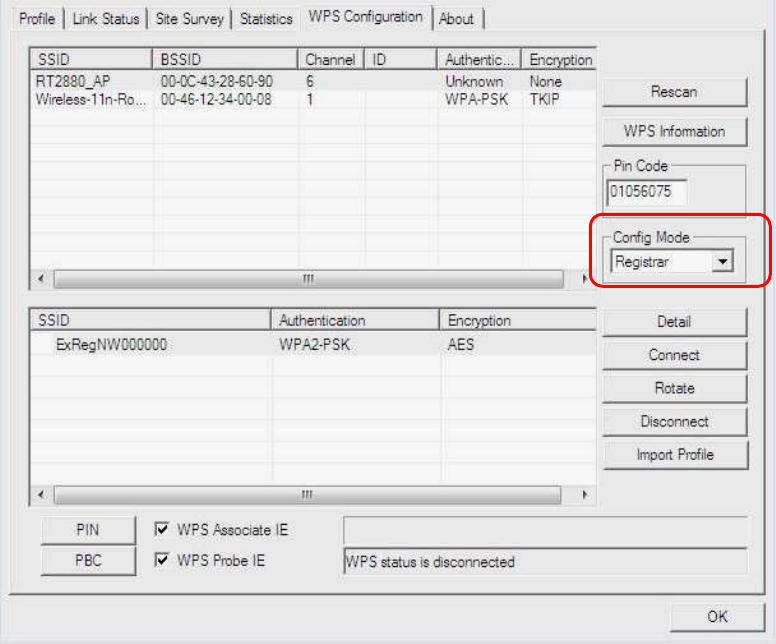Start WPS with the PIN button
The image size is (776, 644).
[x=88, y=530]
